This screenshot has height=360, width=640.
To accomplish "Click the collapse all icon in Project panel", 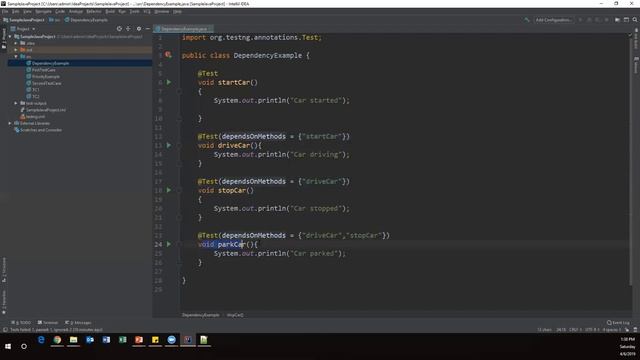I will [129, 29].
